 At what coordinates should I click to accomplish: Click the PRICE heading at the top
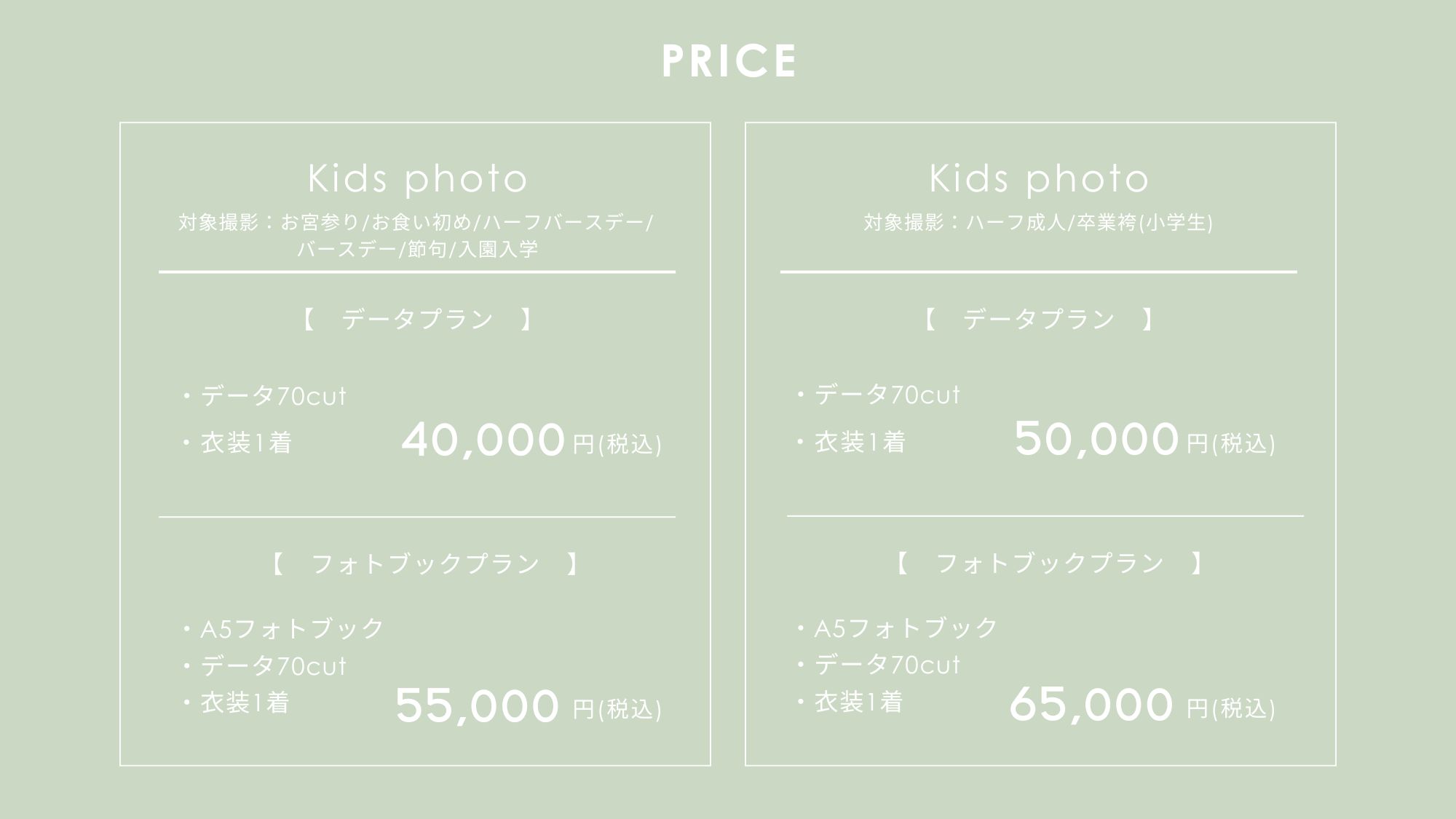(729, 61)
